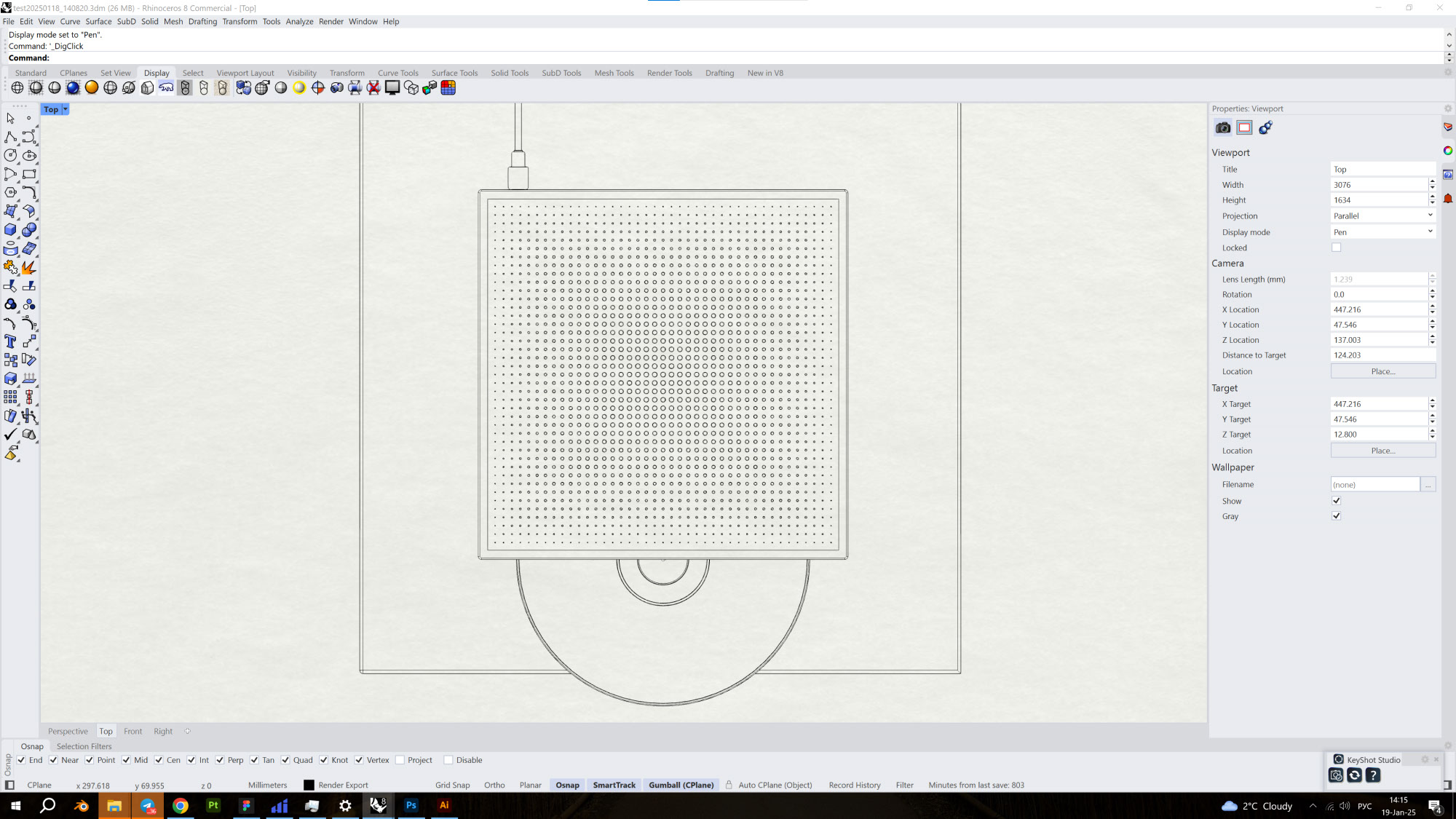The image size is (1456, 819).
Task: Switch to the Perspective viewport tab
Action: click(68, 732)
